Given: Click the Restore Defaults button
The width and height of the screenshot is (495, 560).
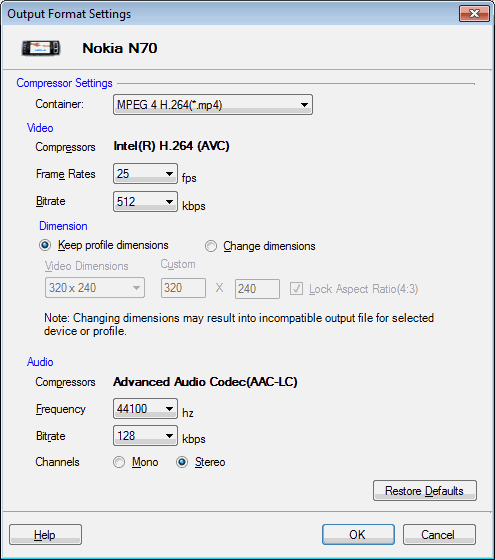Looking at the screenshot, I should [425, 490].
